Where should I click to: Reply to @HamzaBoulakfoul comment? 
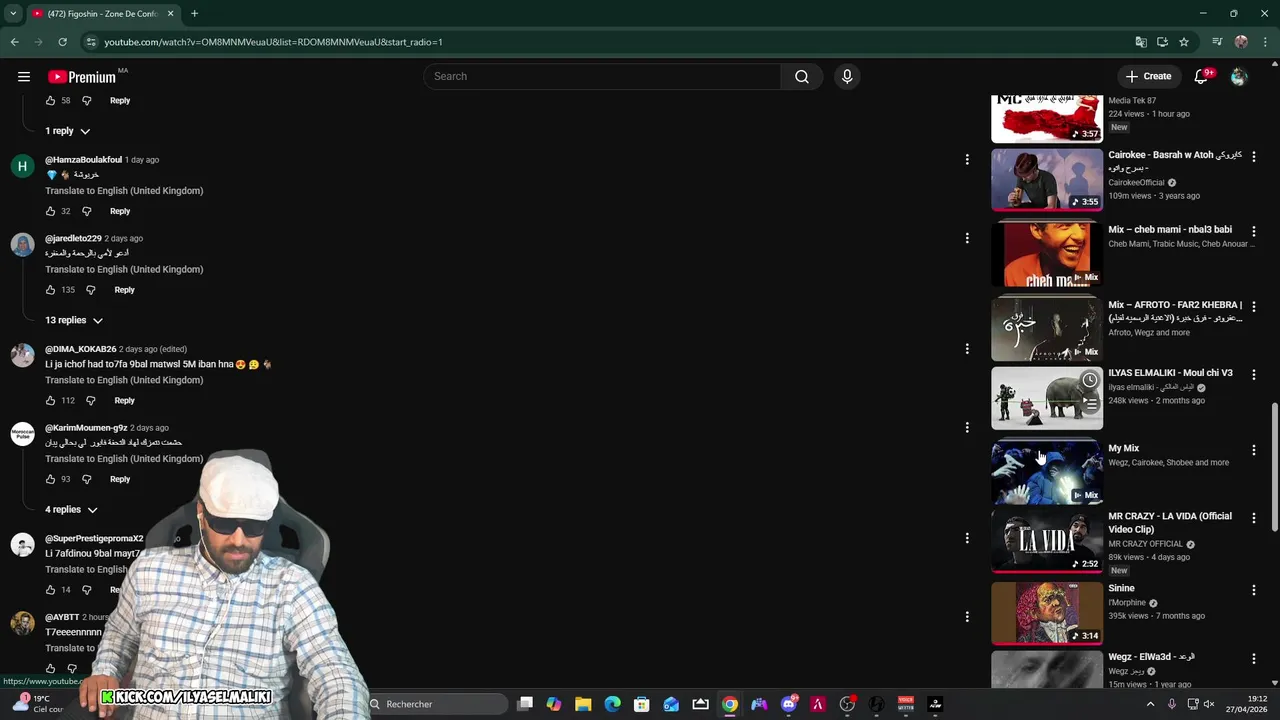pyautogui.click(x=120, y=211)
